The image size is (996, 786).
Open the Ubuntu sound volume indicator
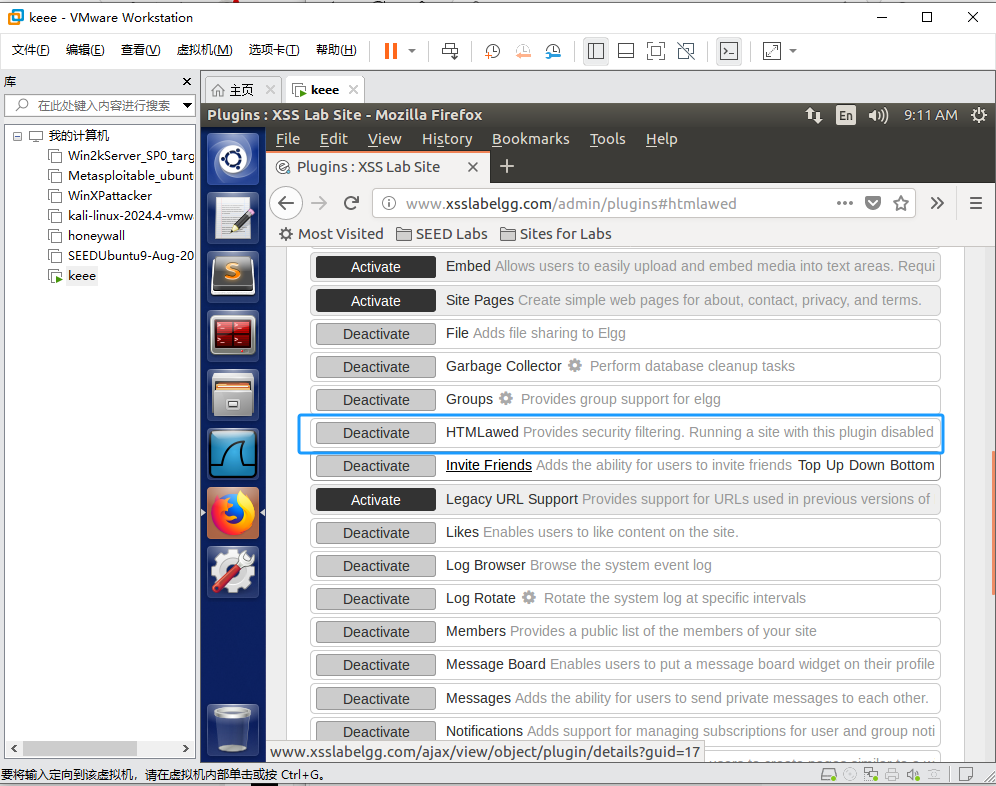click(x=878, y=115)
